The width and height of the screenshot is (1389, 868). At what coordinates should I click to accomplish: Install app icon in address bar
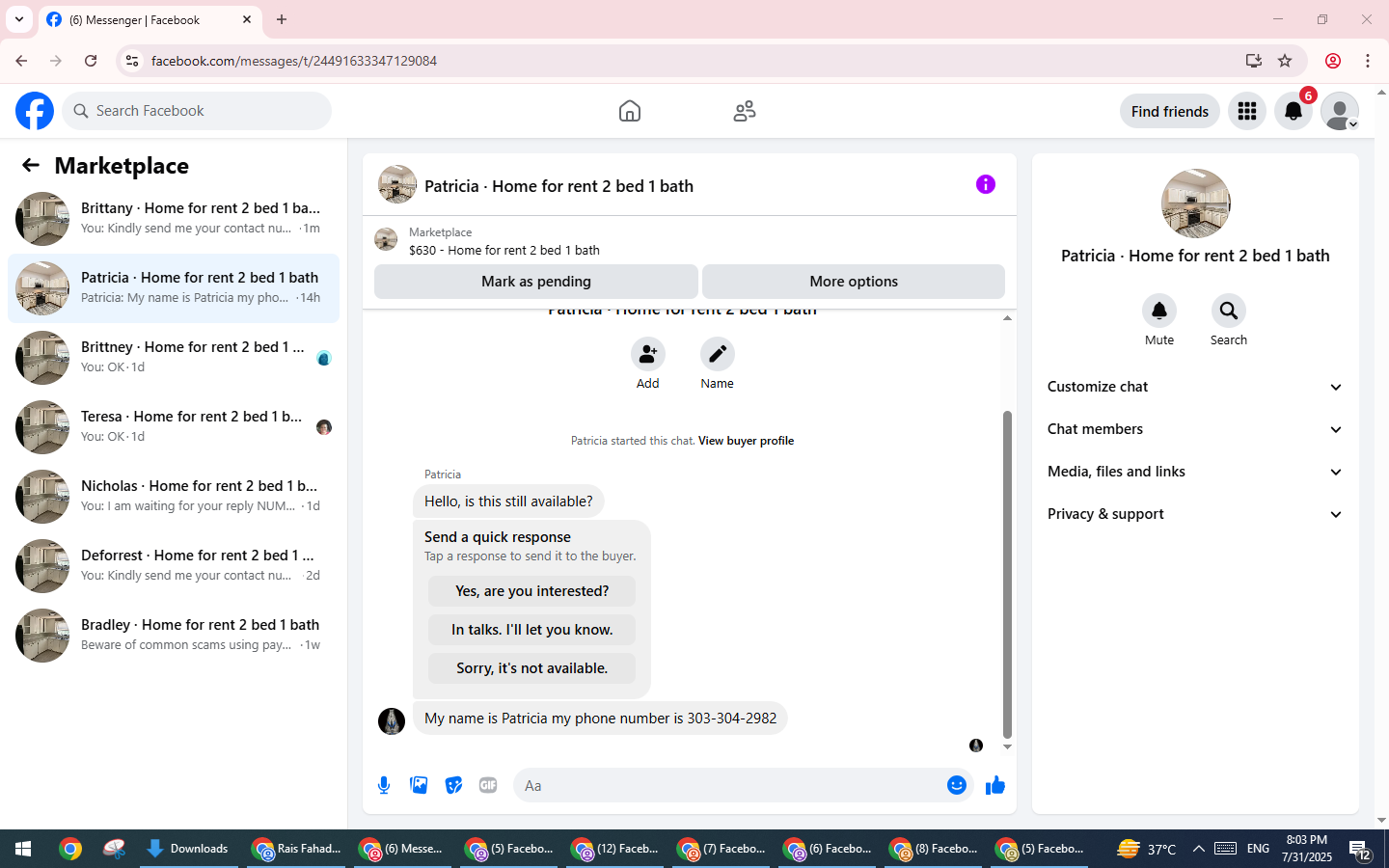1254,61
